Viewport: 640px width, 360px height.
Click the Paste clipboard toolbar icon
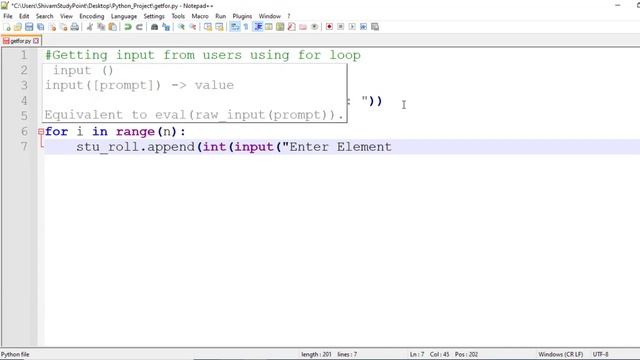pyautogui.click(x=112, y=27)
